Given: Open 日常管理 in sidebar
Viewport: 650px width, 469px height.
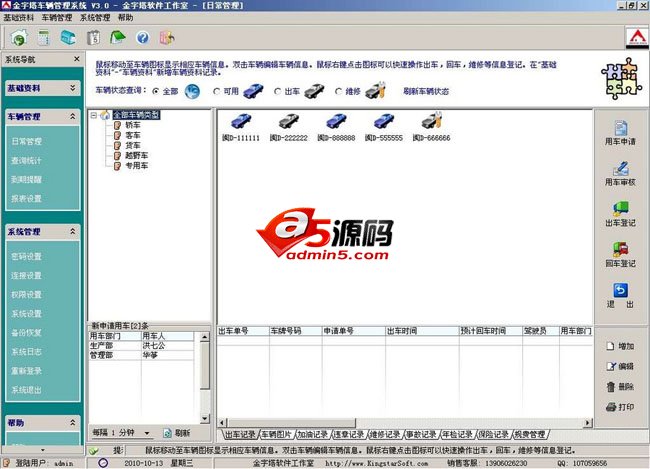Looking at the screenshot, I should click(x=27, y=141).
